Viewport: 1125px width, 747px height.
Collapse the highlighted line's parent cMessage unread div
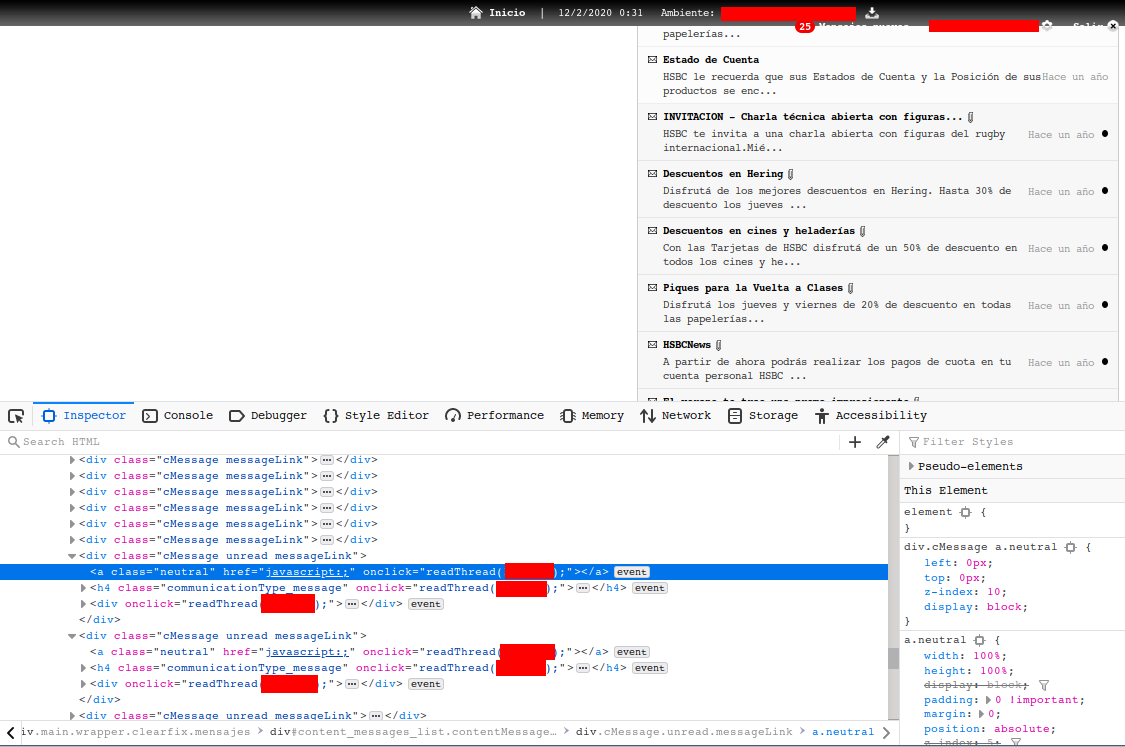(72, 556)
